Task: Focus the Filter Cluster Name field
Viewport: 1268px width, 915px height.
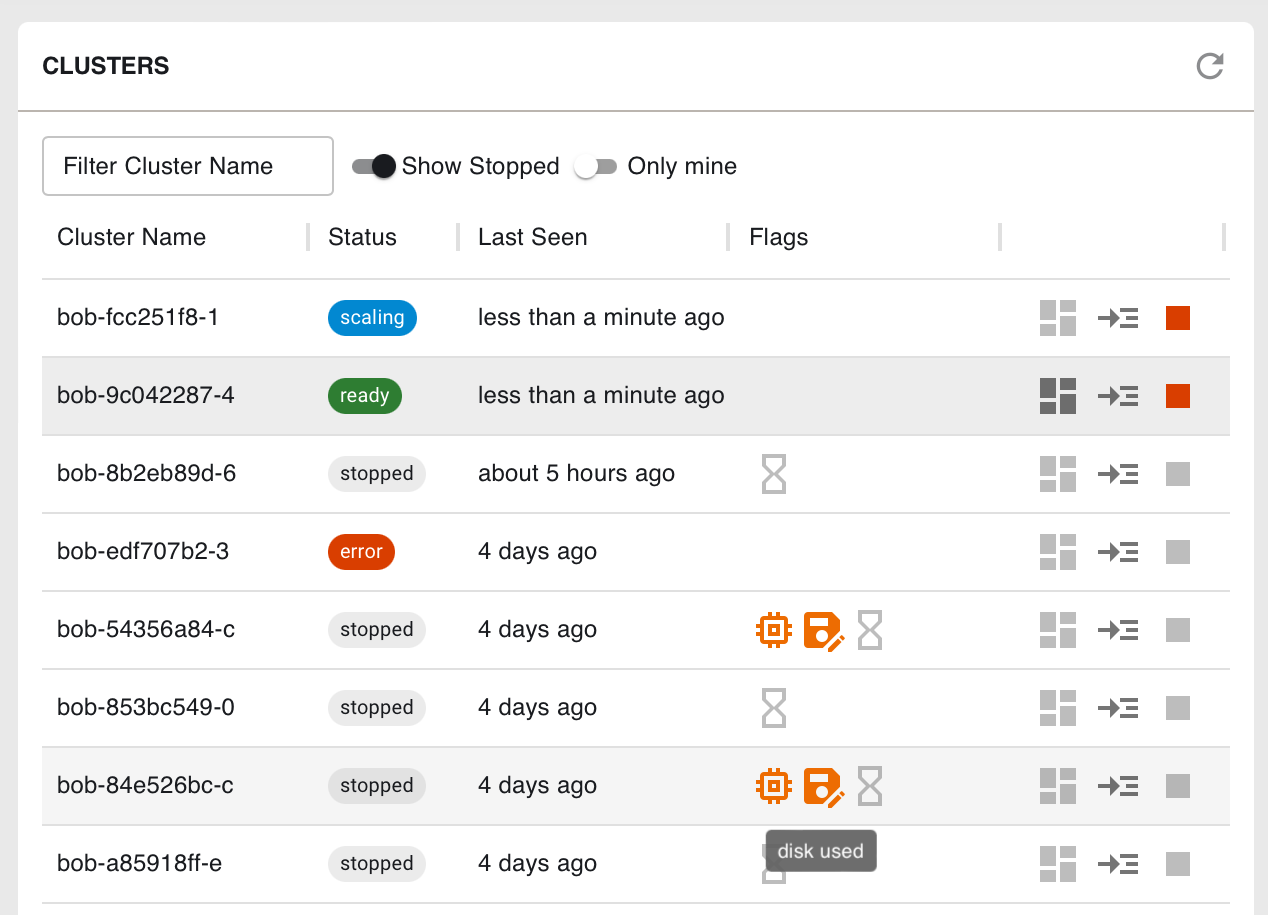Action: click(x=188, y=166)
